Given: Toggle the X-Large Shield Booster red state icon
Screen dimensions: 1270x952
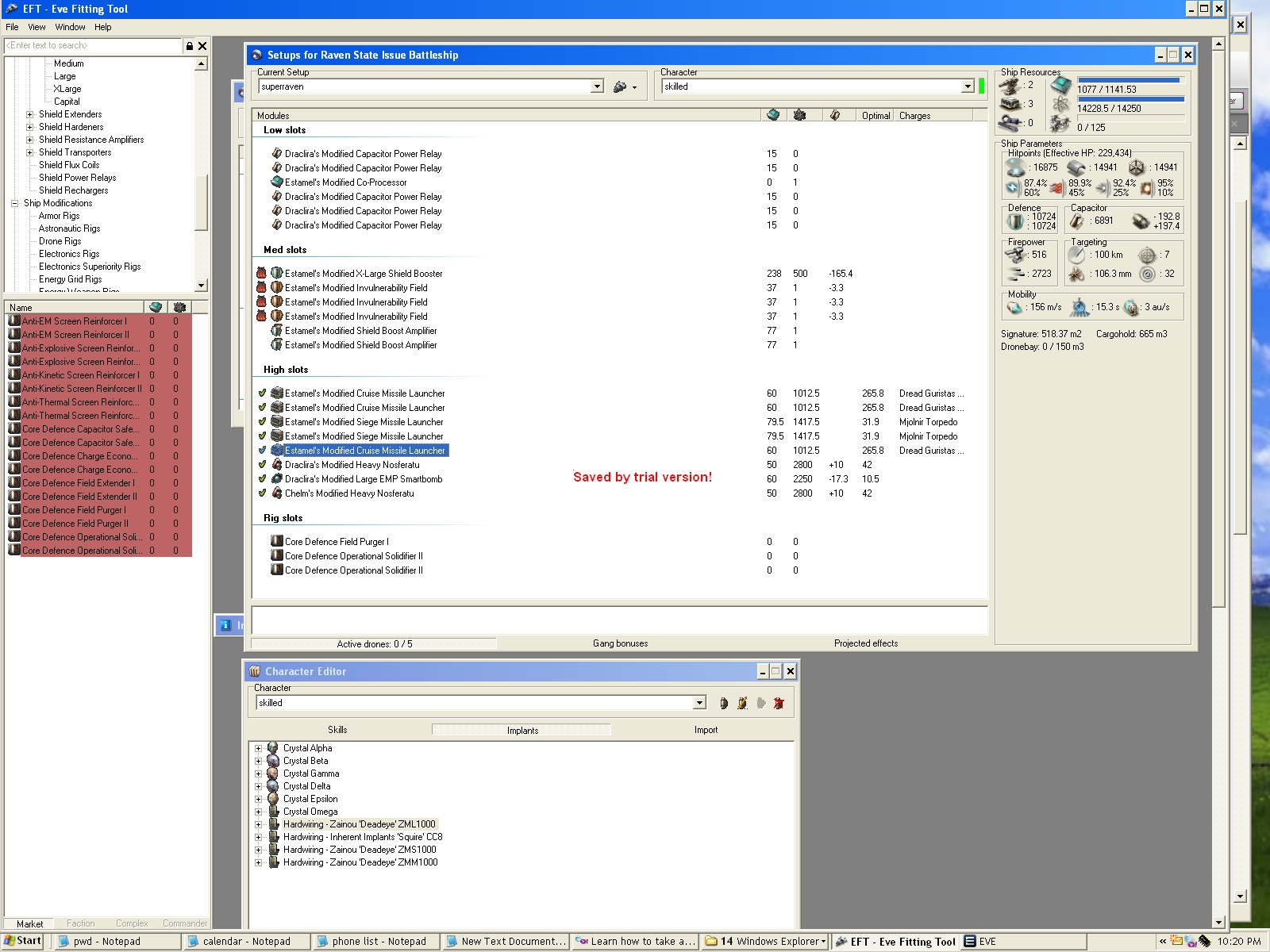Looking at the screenshot, I should pyautogui.click(x=261, y=273).
